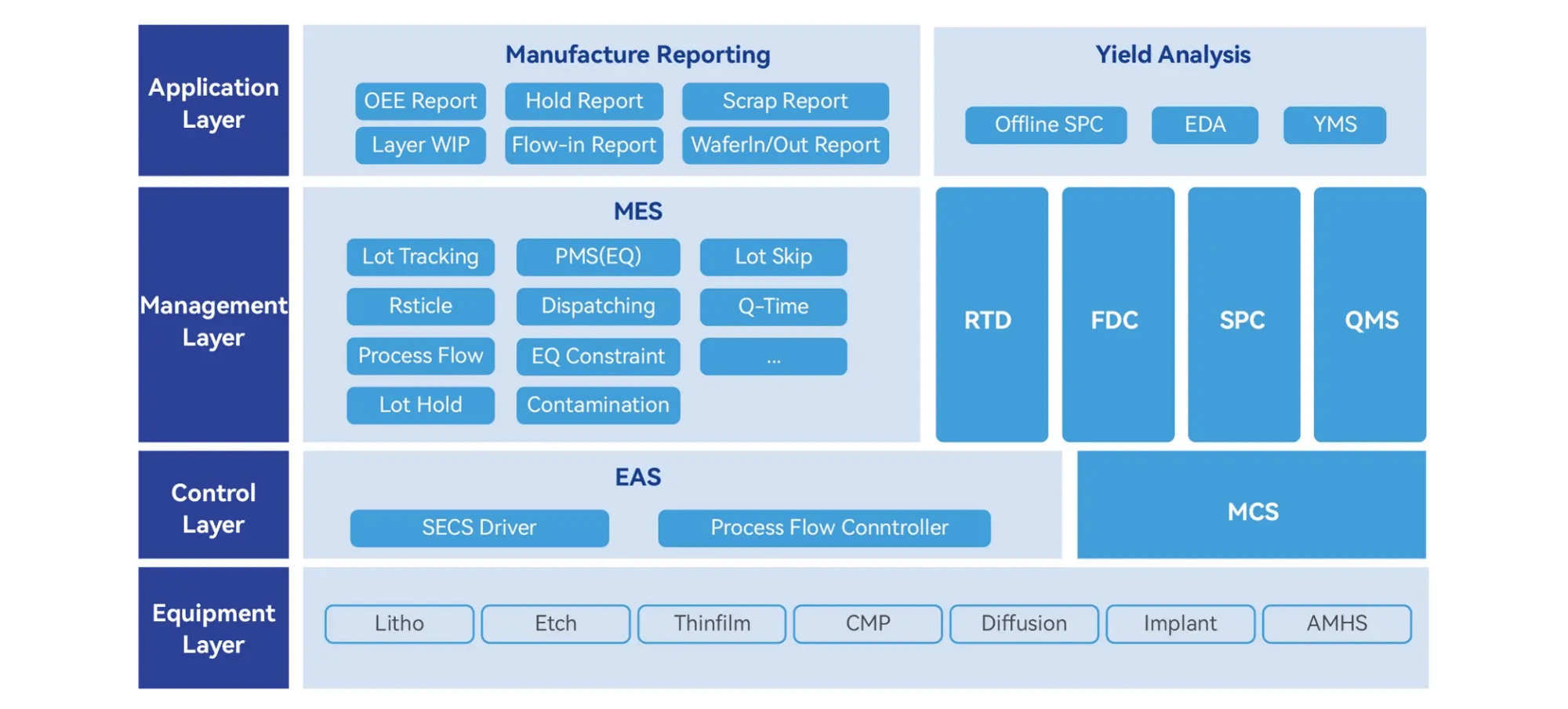The image size is (1568, 709).
Task: Select the Thinfilm equipment box
Action: coord(712,624)
